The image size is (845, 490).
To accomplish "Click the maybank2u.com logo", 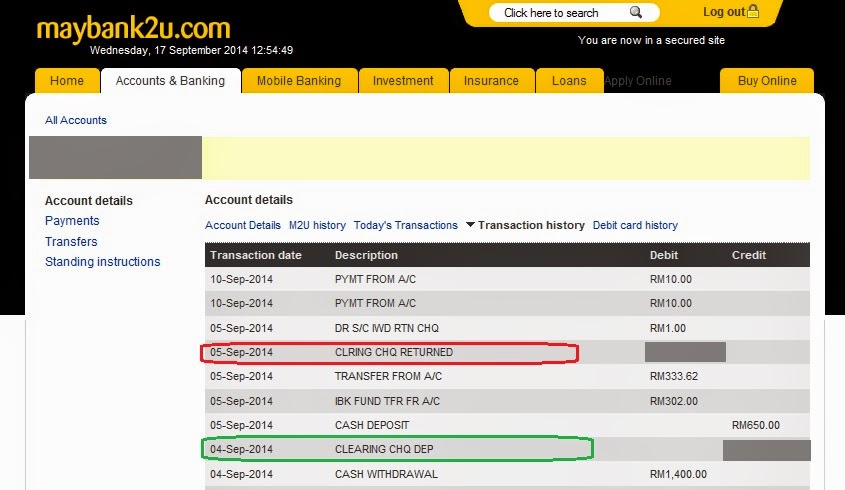I will [133, 27].
